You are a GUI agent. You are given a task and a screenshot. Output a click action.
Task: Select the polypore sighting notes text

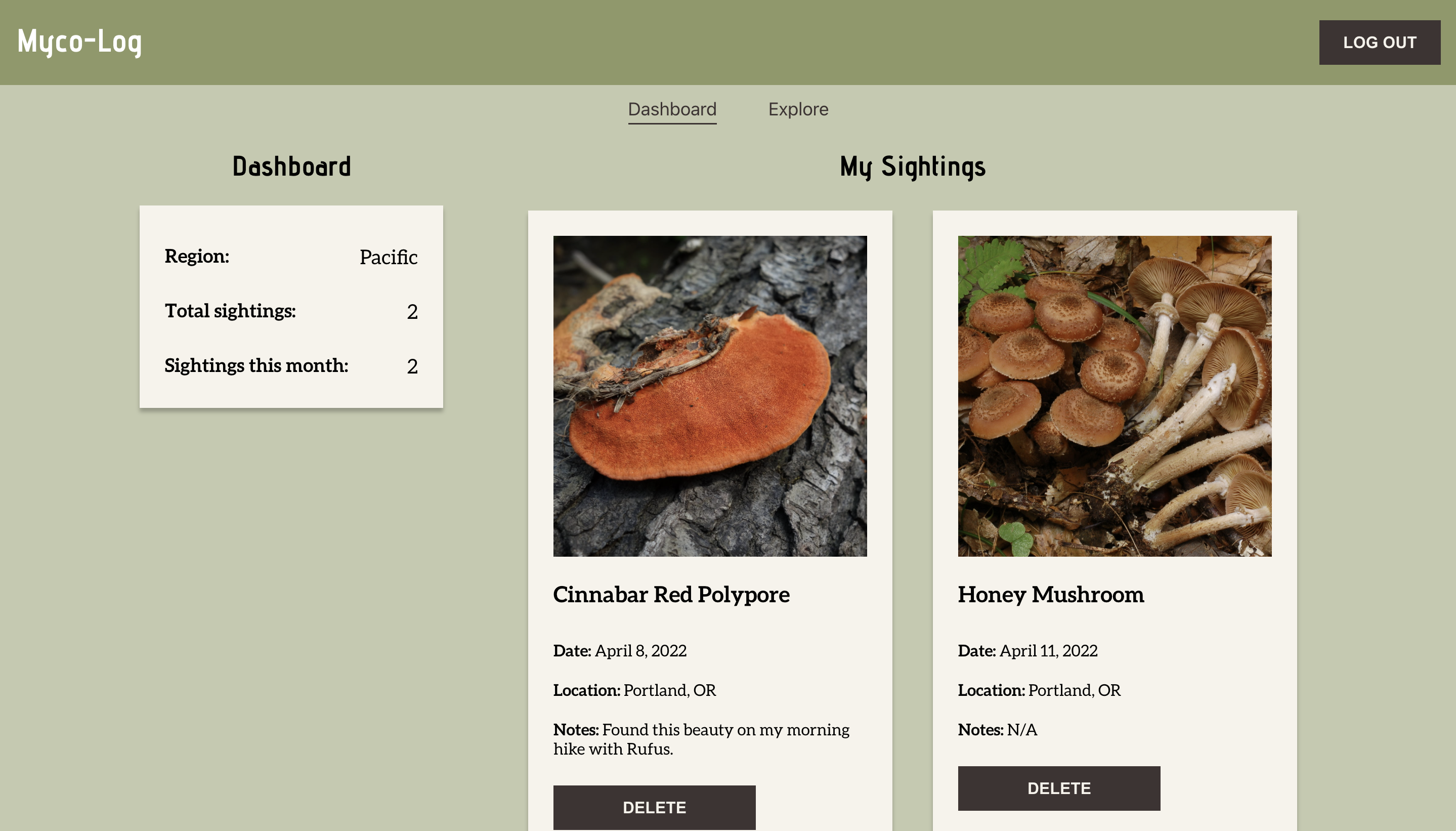(701, 738)
